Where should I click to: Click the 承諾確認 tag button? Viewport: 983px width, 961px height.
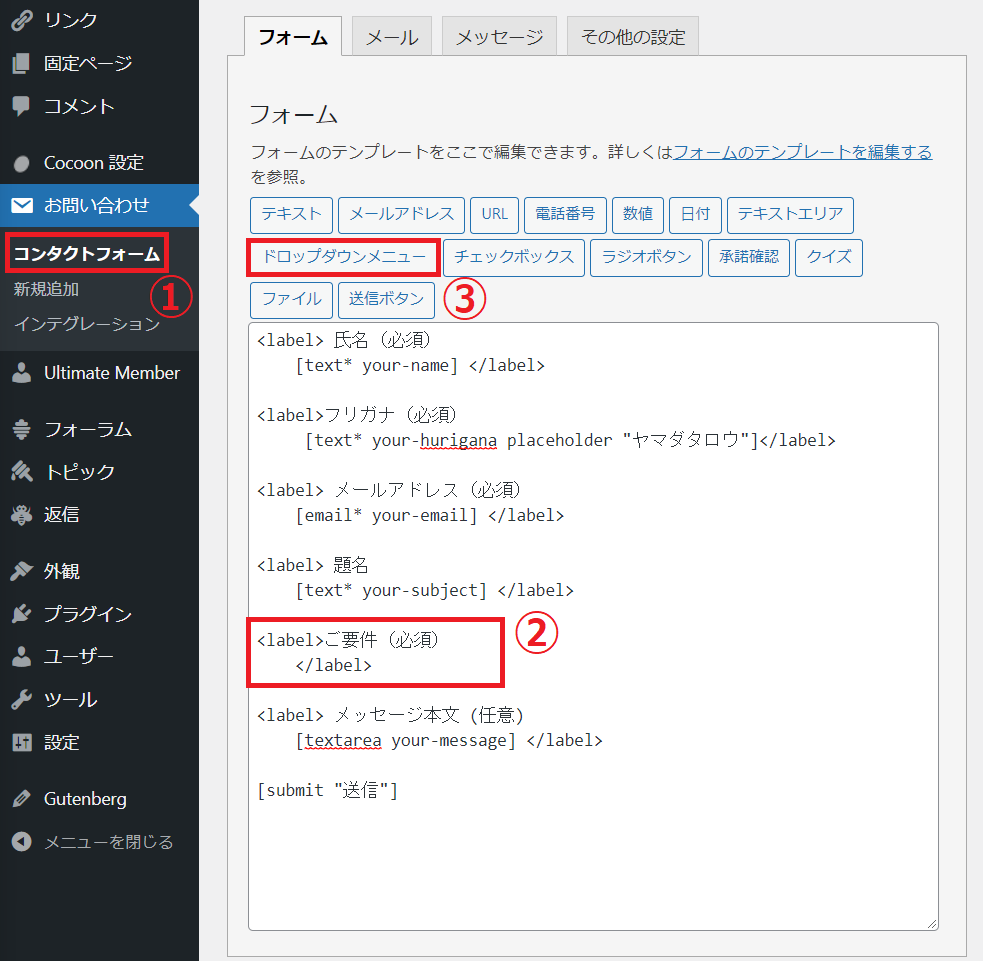click(x=749, y=257)
